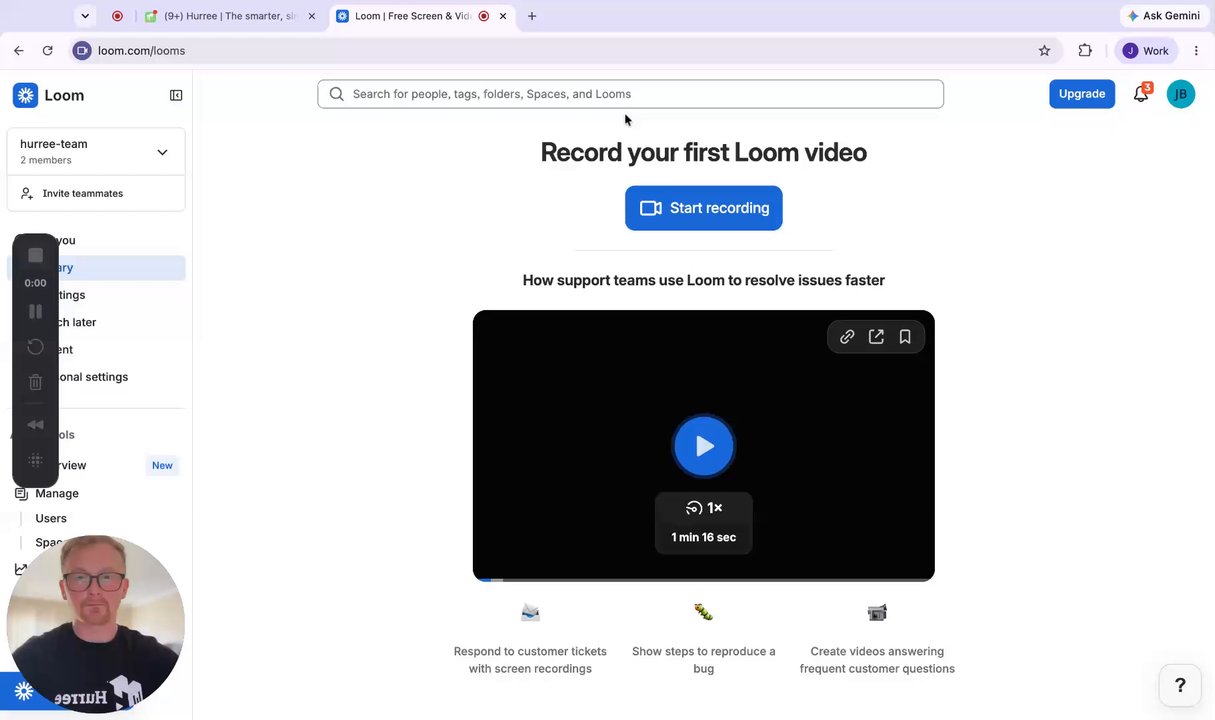Expand the tab search dropdown arrow
1215x720 pixels.
coord(85,16)
